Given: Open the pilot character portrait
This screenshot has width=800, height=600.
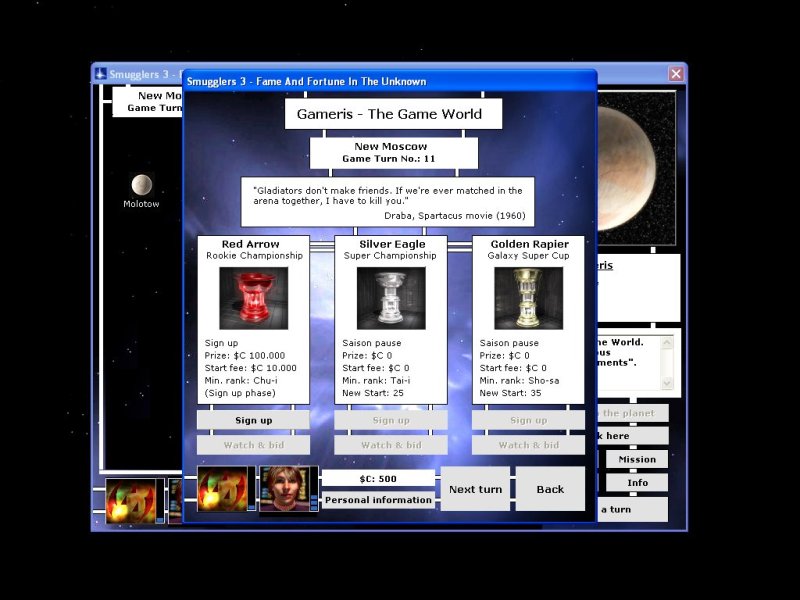Looking at the screenshot, I should (288, 489).
